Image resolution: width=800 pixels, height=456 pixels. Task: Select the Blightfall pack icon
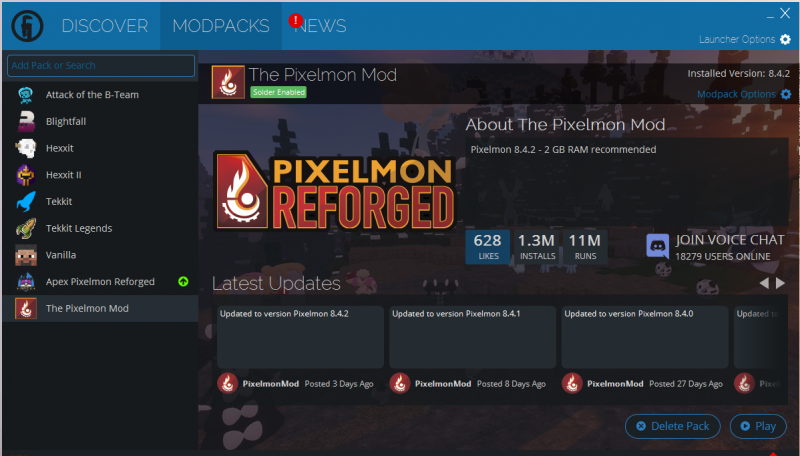[x=26, y=121]
